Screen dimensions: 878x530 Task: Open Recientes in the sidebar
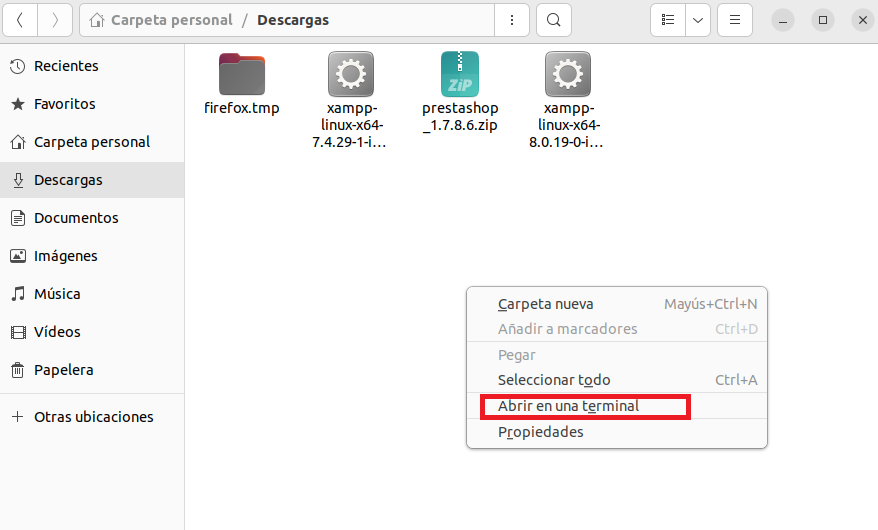coord(66,66)
